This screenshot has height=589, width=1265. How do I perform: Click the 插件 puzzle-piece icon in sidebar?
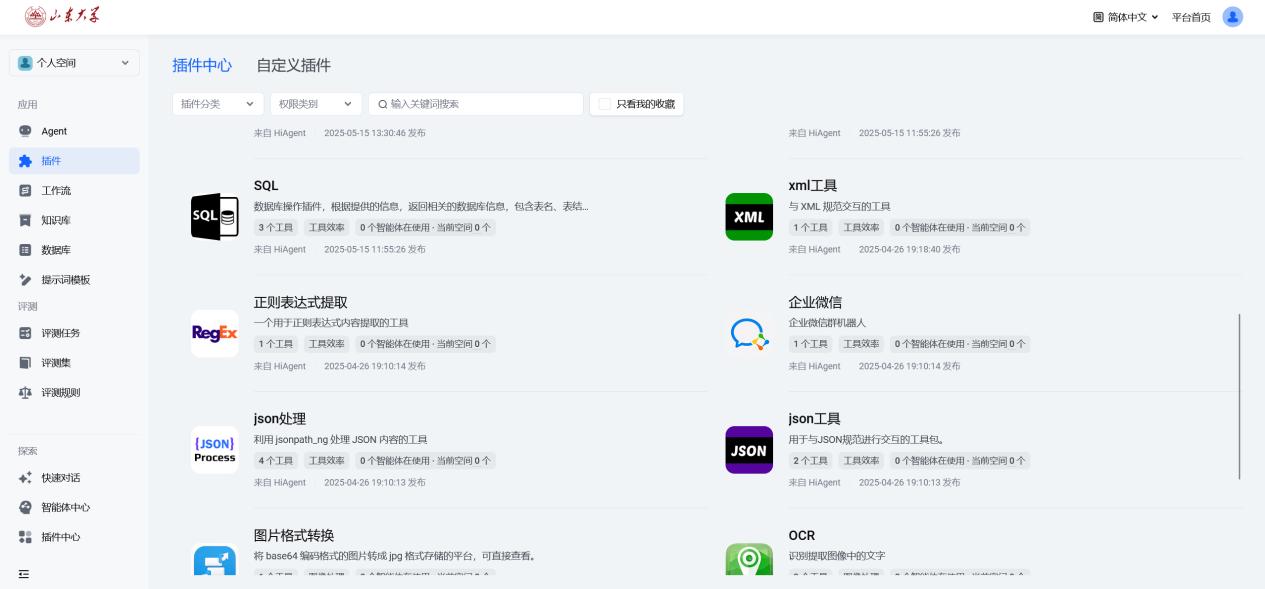click(25, 161)
